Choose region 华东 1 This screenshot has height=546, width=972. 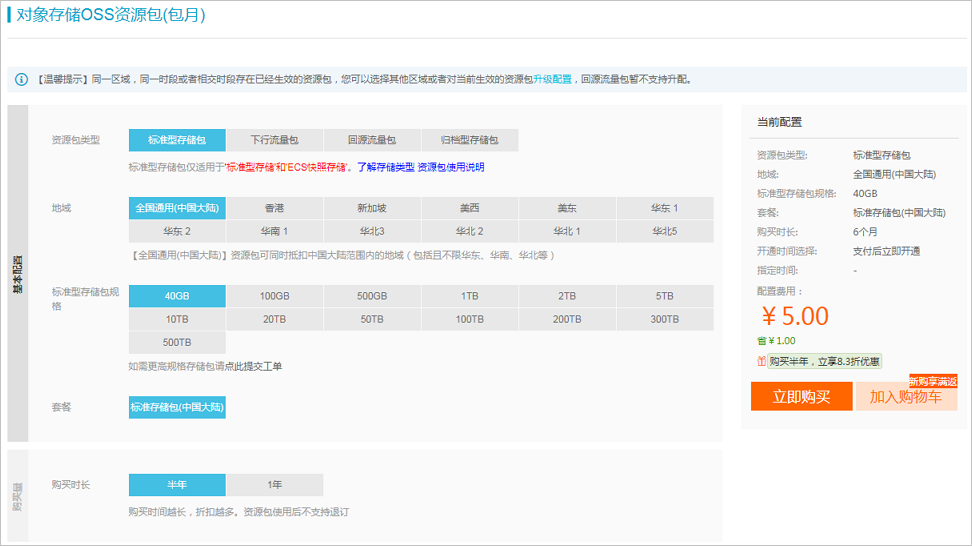click(665, 208)
